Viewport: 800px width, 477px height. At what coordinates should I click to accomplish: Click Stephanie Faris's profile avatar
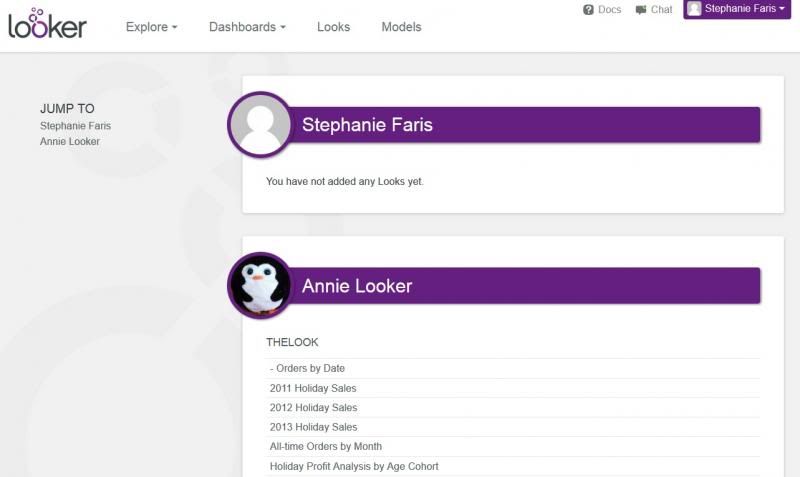260,124
